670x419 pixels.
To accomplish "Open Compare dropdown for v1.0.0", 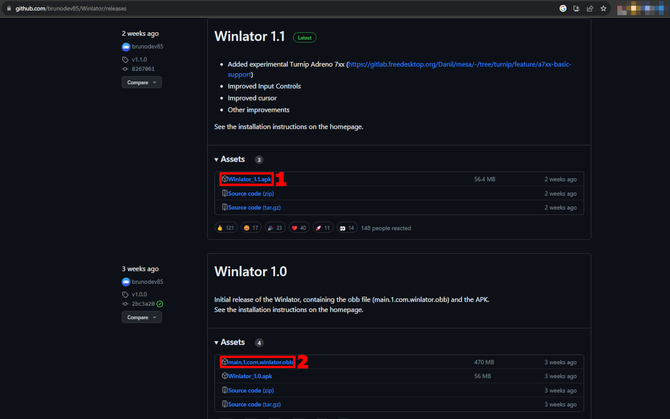I will coord(141,317).
